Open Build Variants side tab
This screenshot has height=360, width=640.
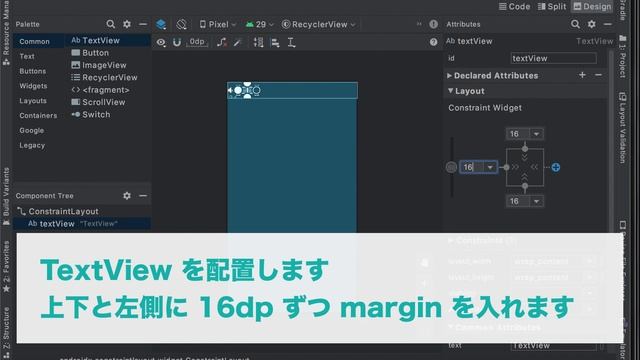pos(6,196)
